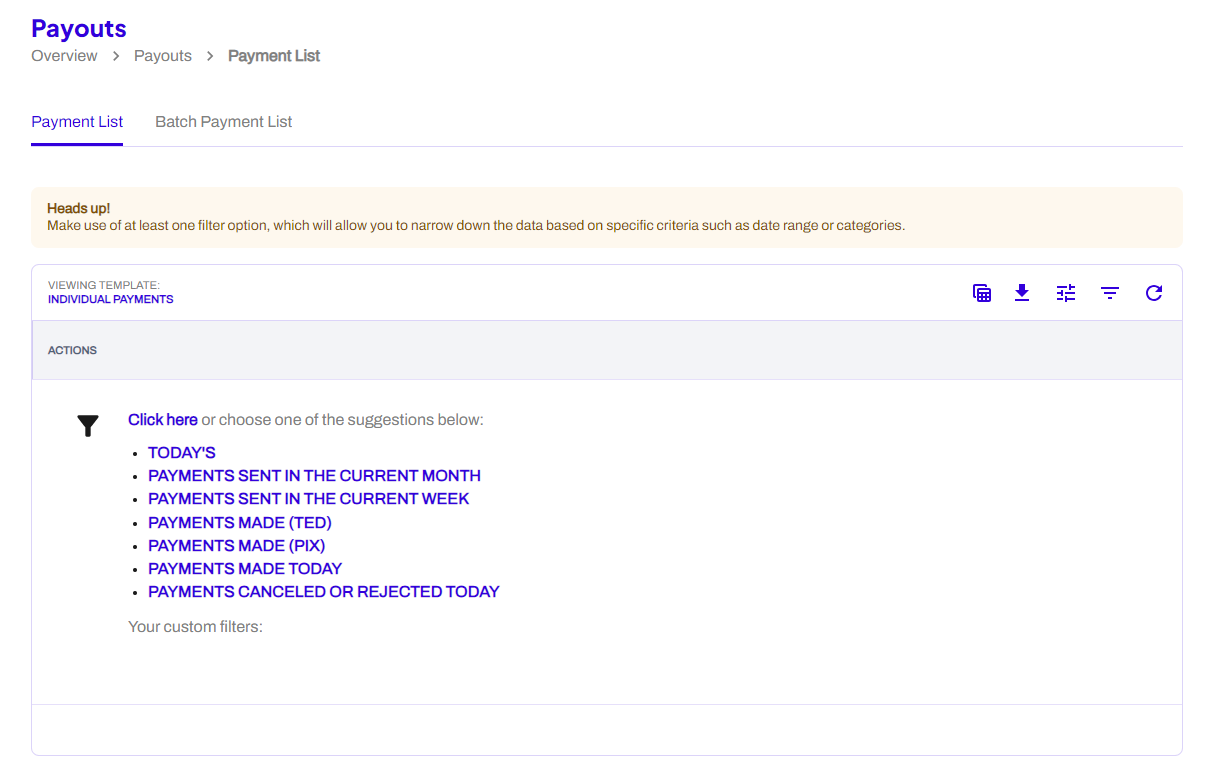Click the INDIVIDUAL PAYMENTS template label

pos(111,299)
